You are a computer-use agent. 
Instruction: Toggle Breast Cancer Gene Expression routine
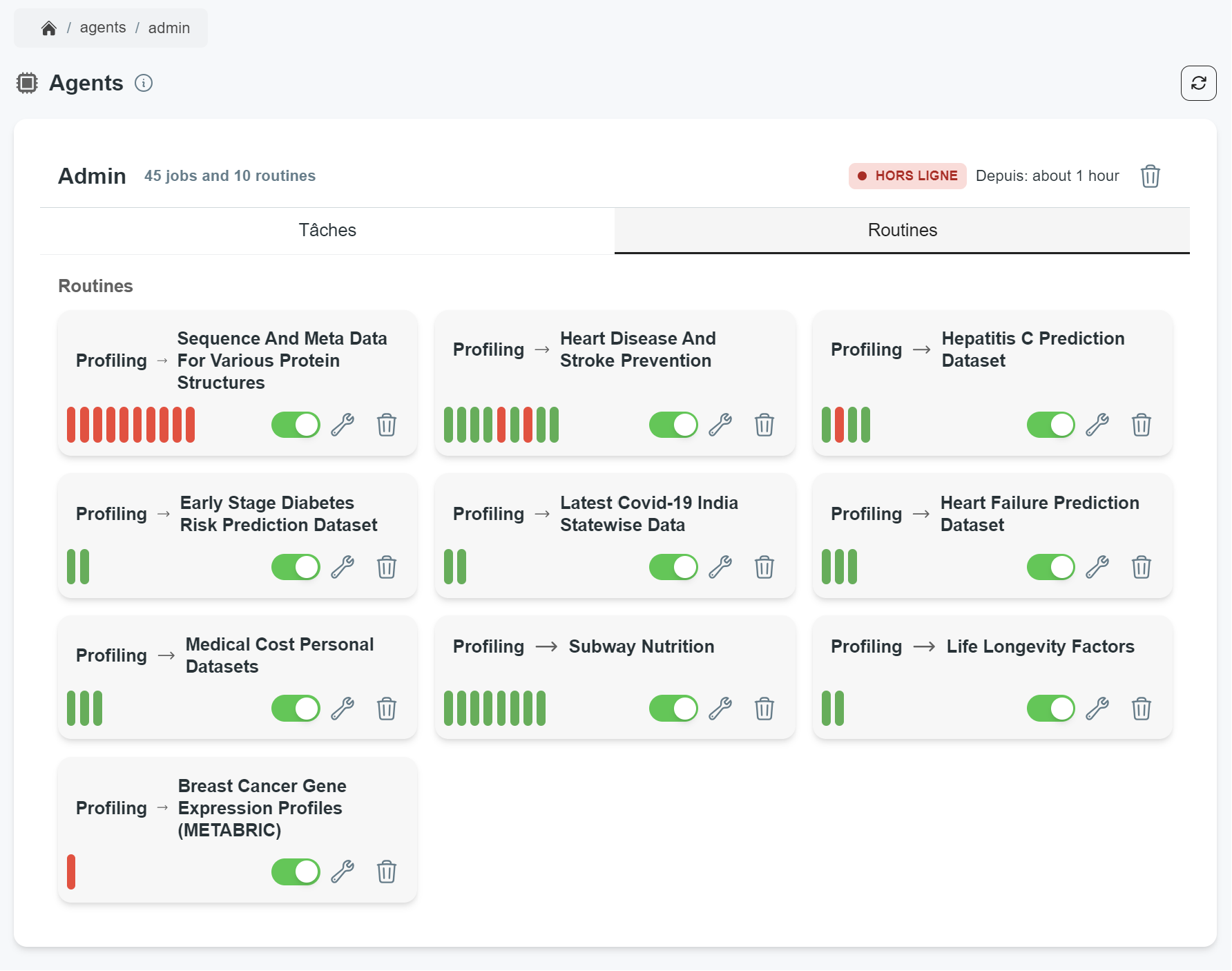coord(296,872)
